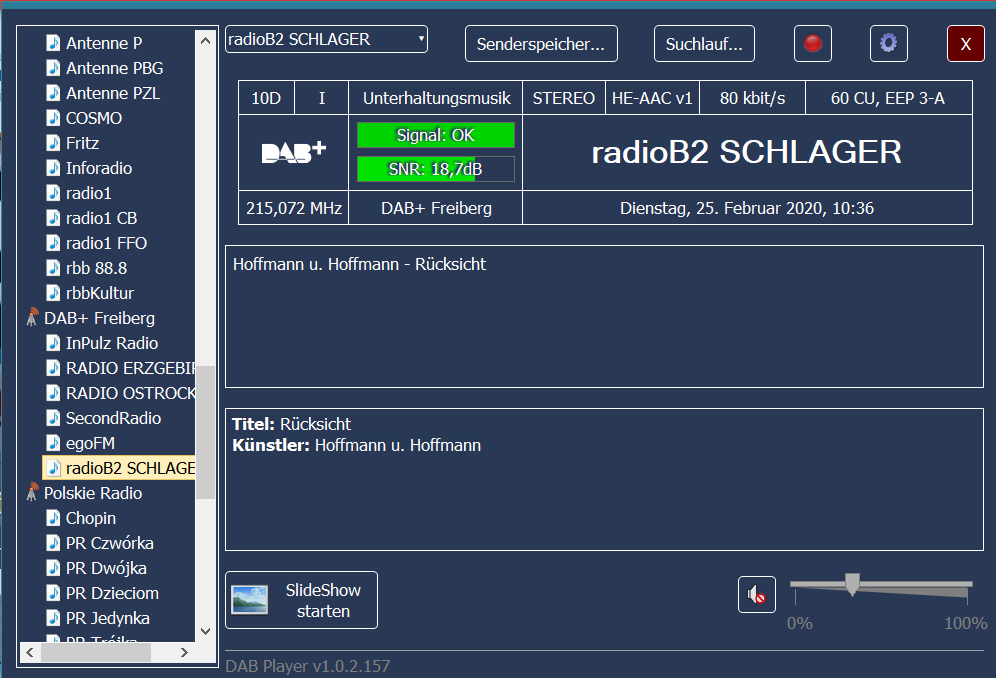Click the music note icon beside Fritz
This screenshot has height=678, width=996.
54,143
